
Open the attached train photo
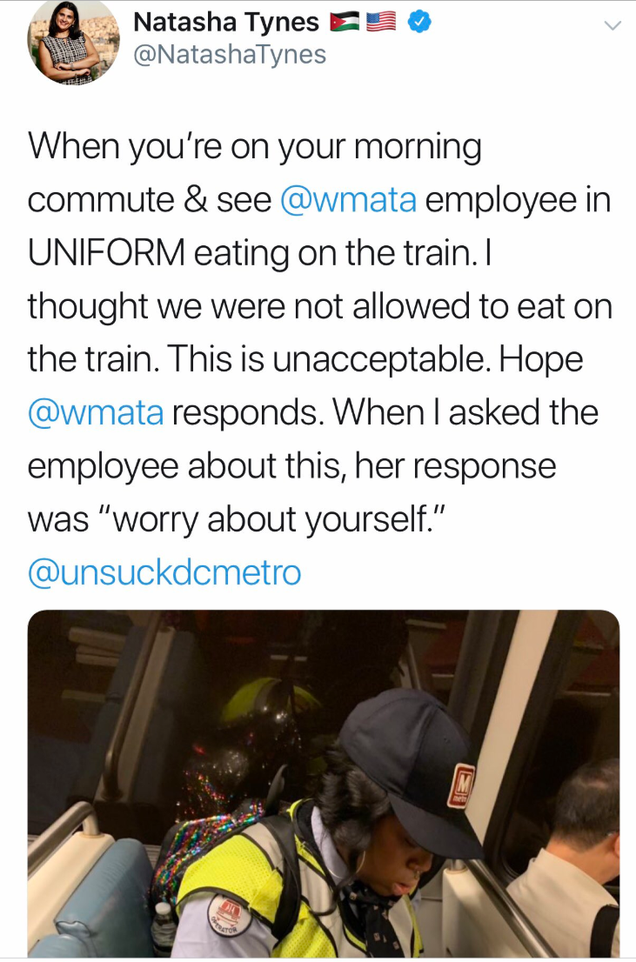pyautogui.click(x=323, y=783)
